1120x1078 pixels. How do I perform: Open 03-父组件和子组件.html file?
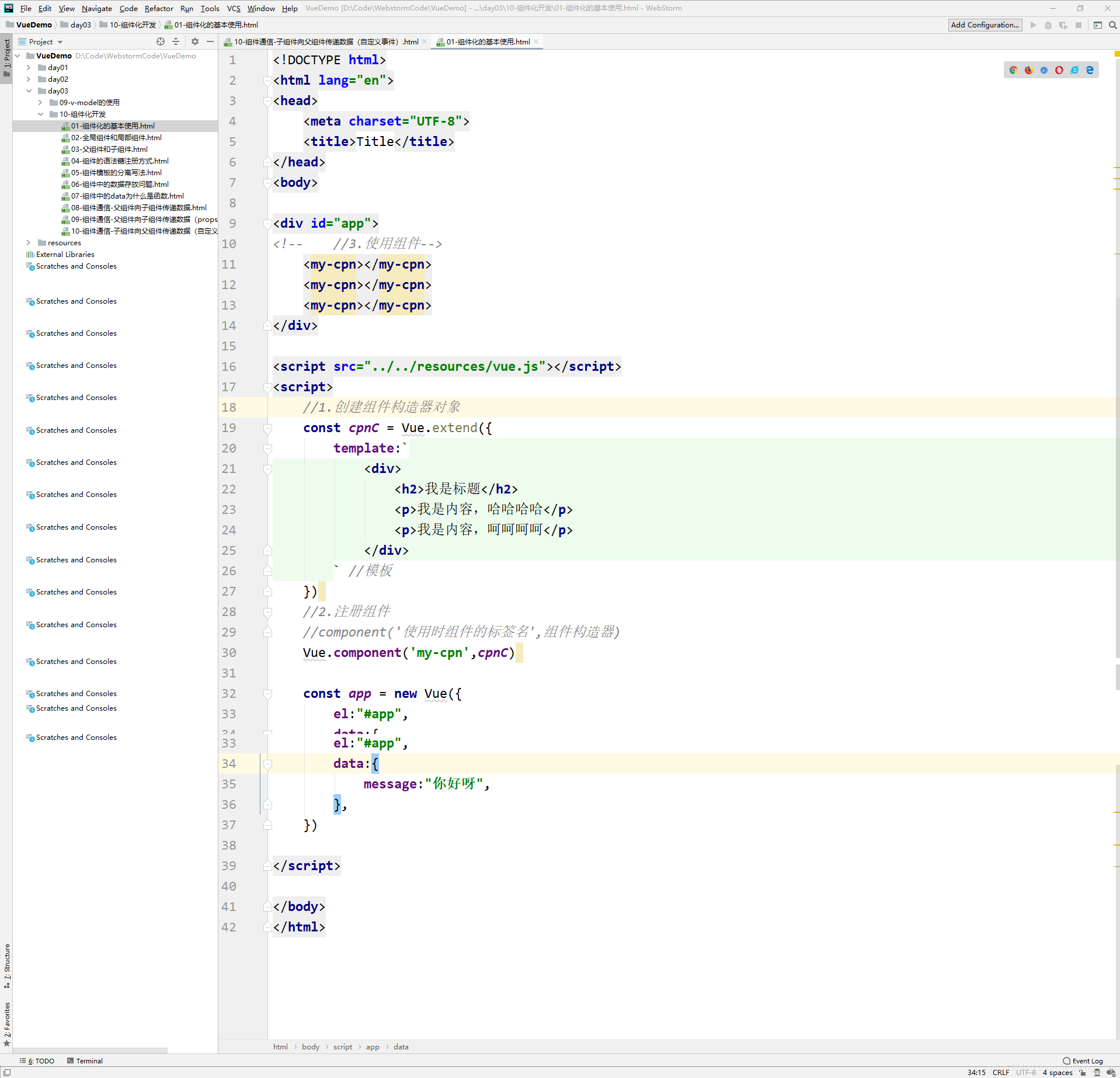pyautogui.click(x=109, y=149)
